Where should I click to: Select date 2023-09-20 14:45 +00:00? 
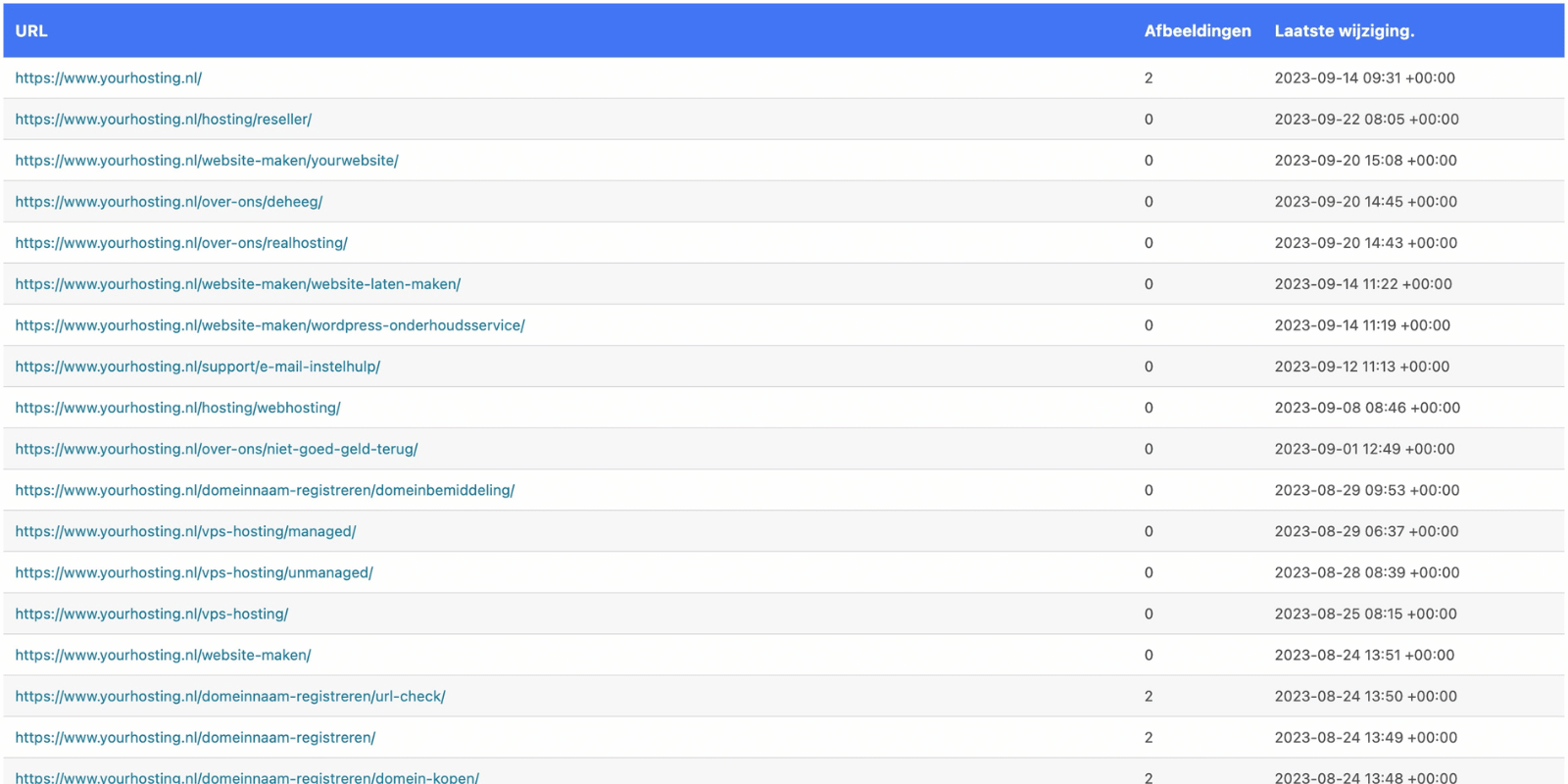pyautogui.click(x=1366, y=202)
